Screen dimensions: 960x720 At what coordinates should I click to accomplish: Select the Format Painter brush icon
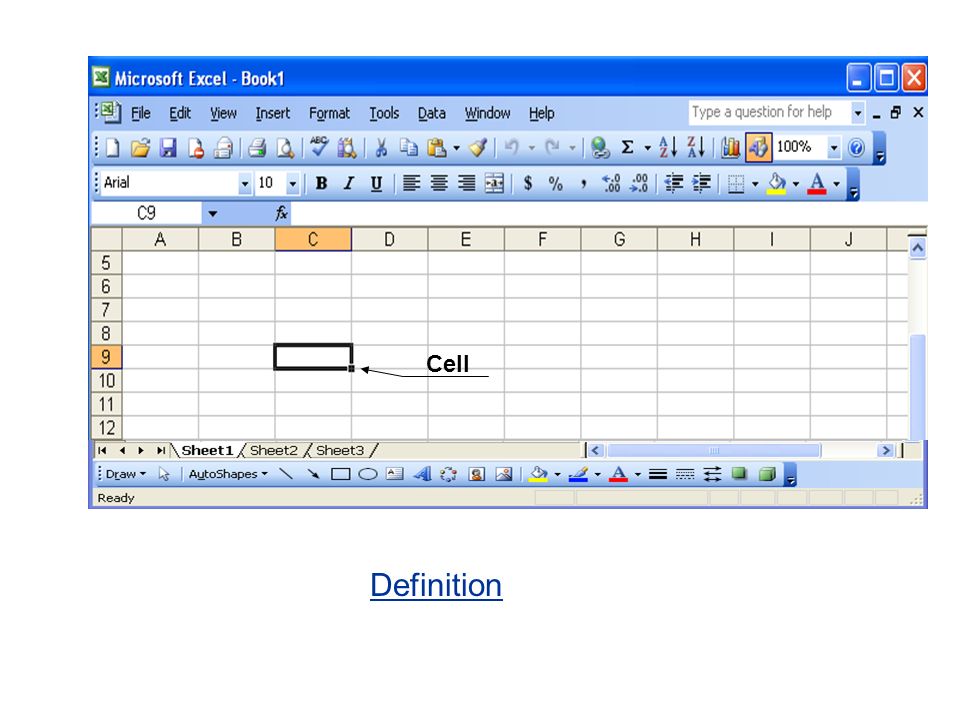coord(478,148)
